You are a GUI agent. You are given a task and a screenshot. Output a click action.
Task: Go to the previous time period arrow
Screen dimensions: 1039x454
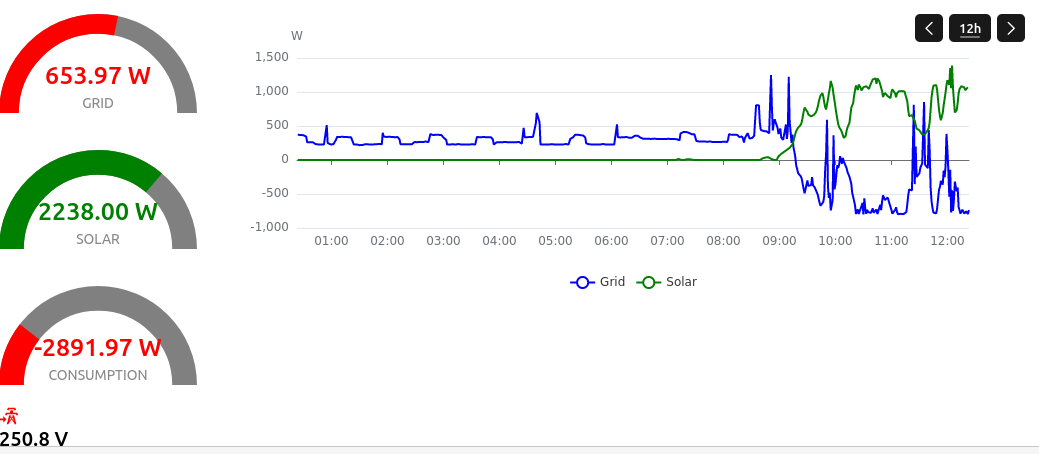click(x=929, y=28)
